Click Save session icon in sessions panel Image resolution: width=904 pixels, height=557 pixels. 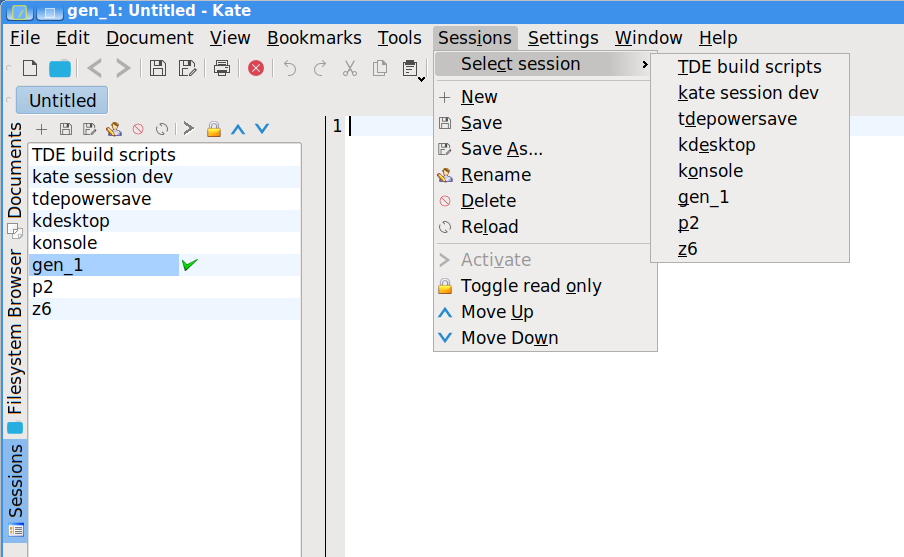pos(66,129)
